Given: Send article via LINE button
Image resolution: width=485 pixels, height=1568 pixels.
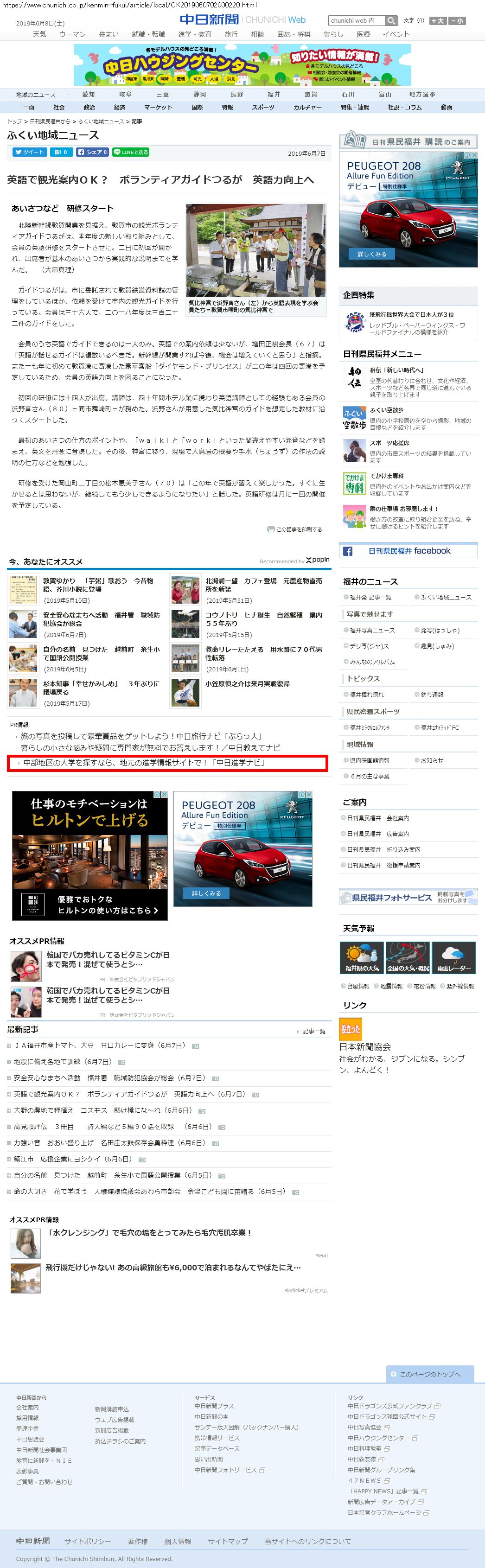Looking at the screenshot, I should pos(131,152).
